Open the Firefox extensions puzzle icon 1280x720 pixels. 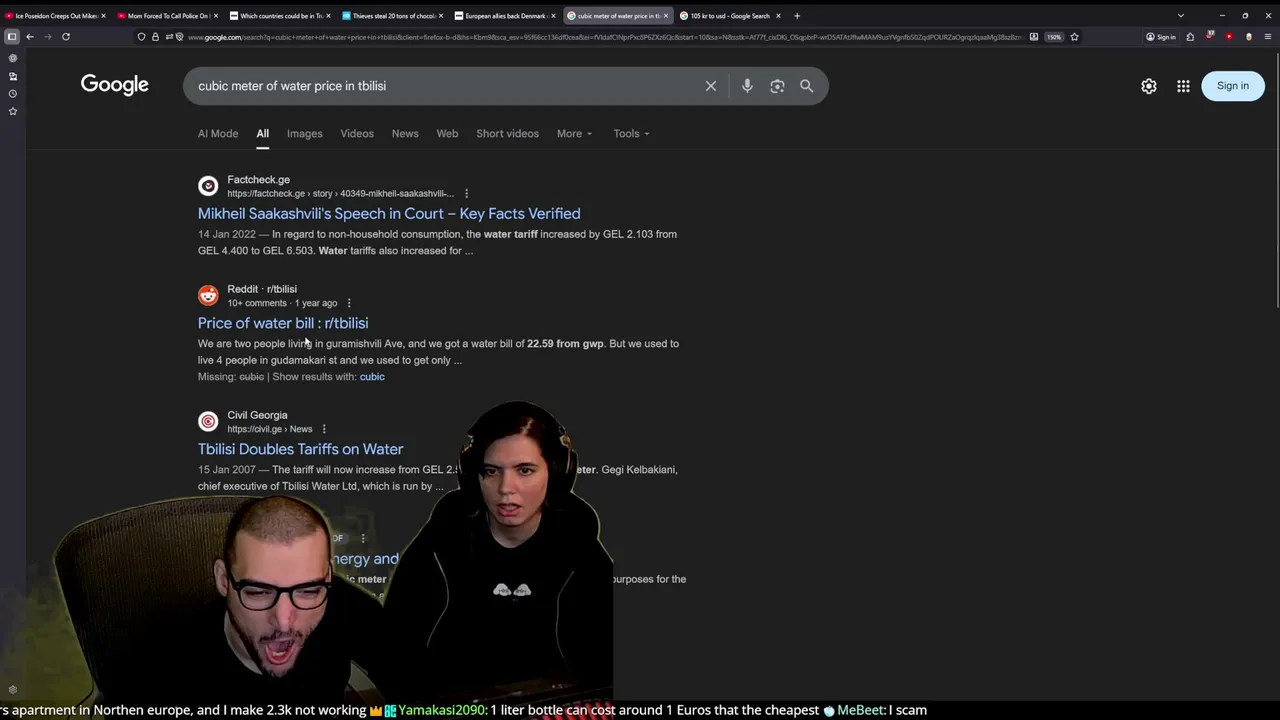coord(1190,37)
